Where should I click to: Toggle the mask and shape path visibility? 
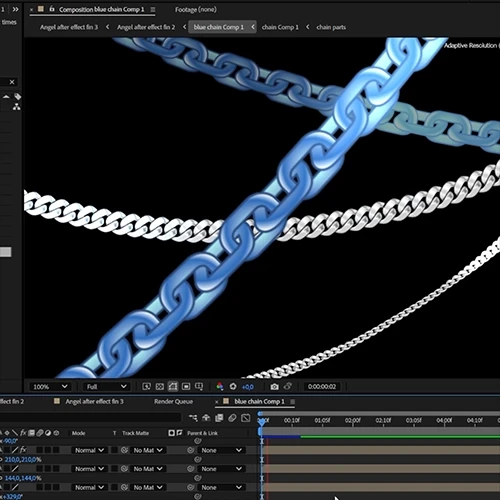(x=173, y=387)
